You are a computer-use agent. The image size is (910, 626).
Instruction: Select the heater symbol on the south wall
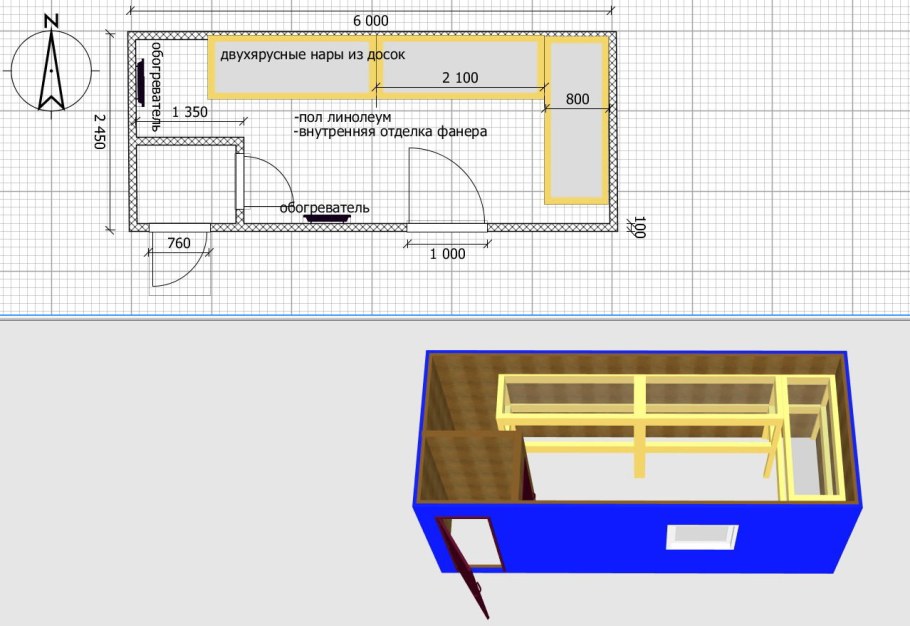coord(328,217)
